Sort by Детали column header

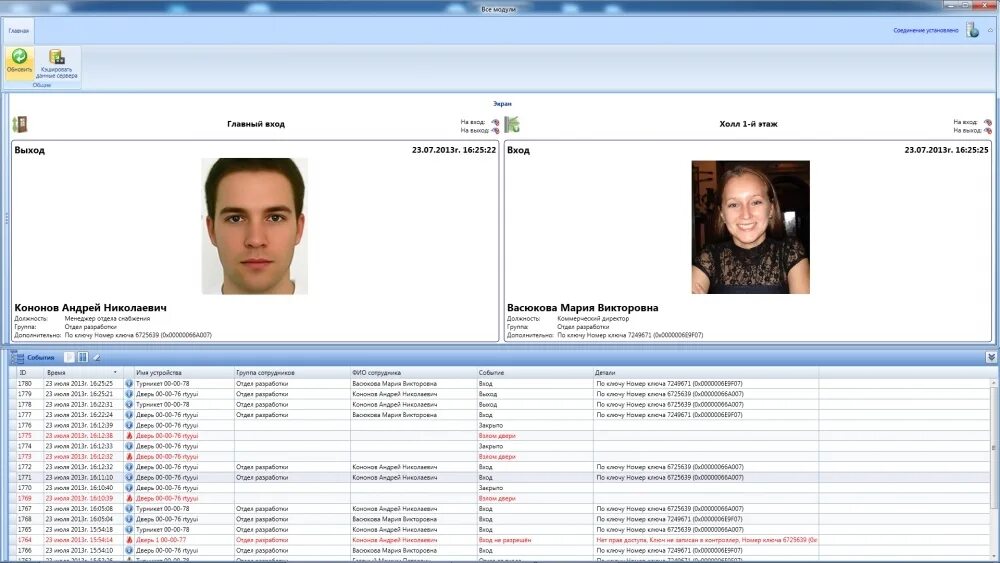[x=705, y=372]
